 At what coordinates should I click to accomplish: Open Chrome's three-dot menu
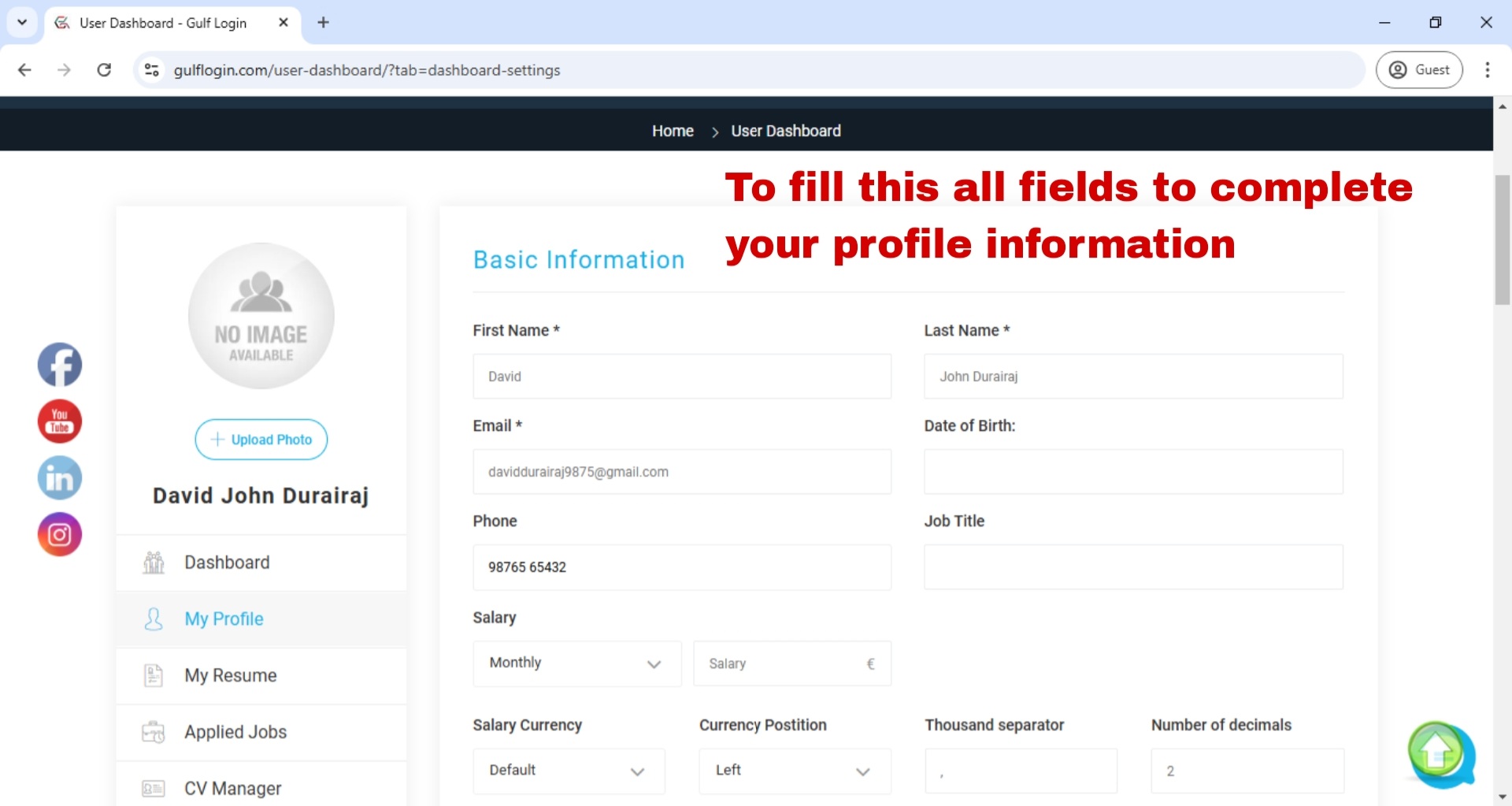click(1488, 69)
